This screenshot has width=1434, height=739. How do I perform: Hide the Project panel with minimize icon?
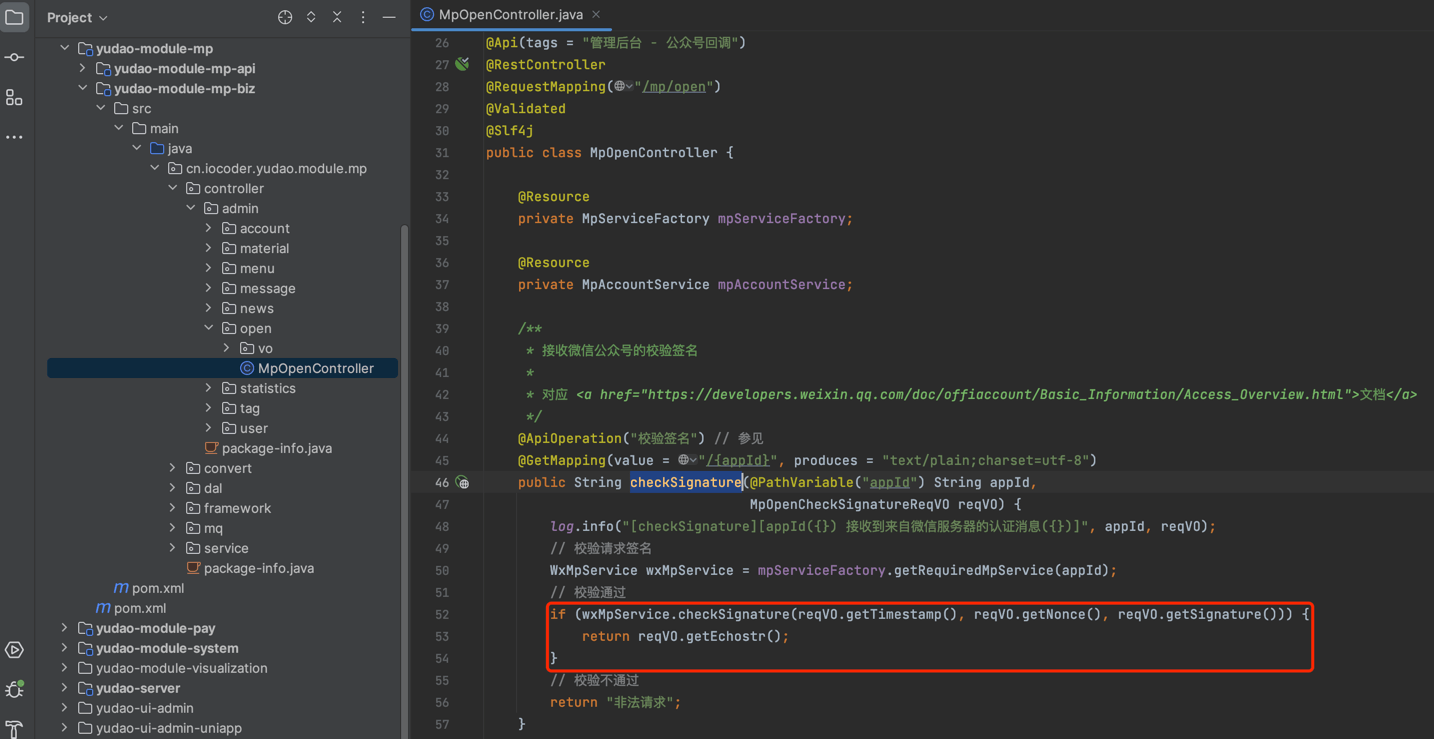pos(389,17)
